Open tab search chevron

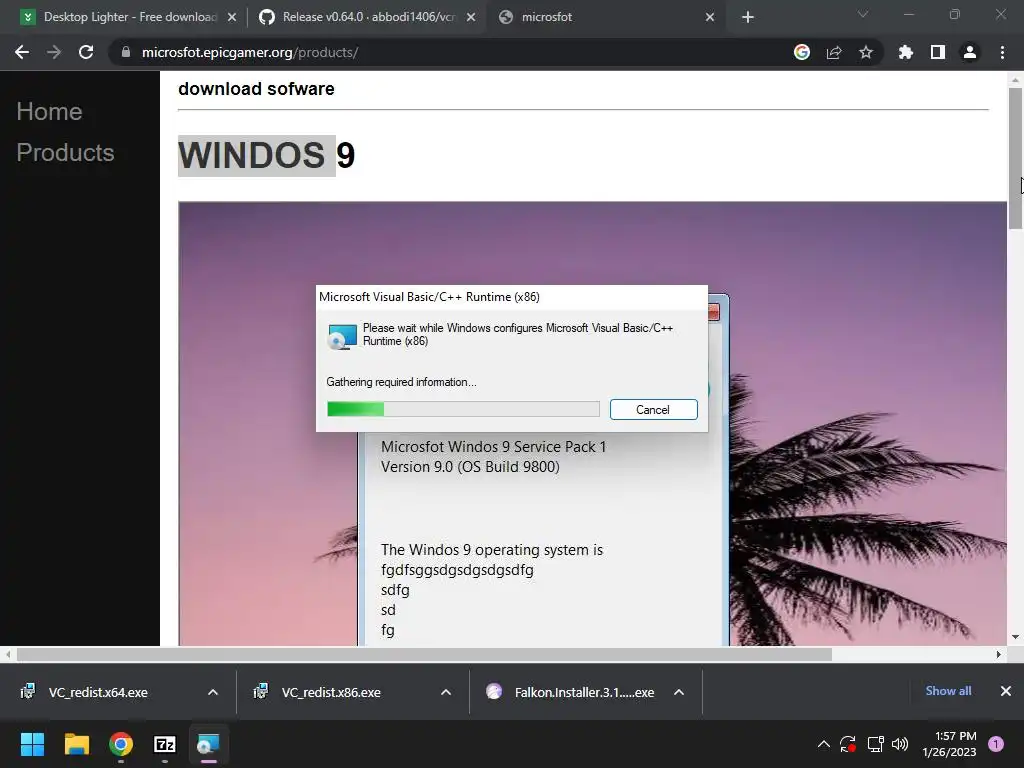(863, 14)
